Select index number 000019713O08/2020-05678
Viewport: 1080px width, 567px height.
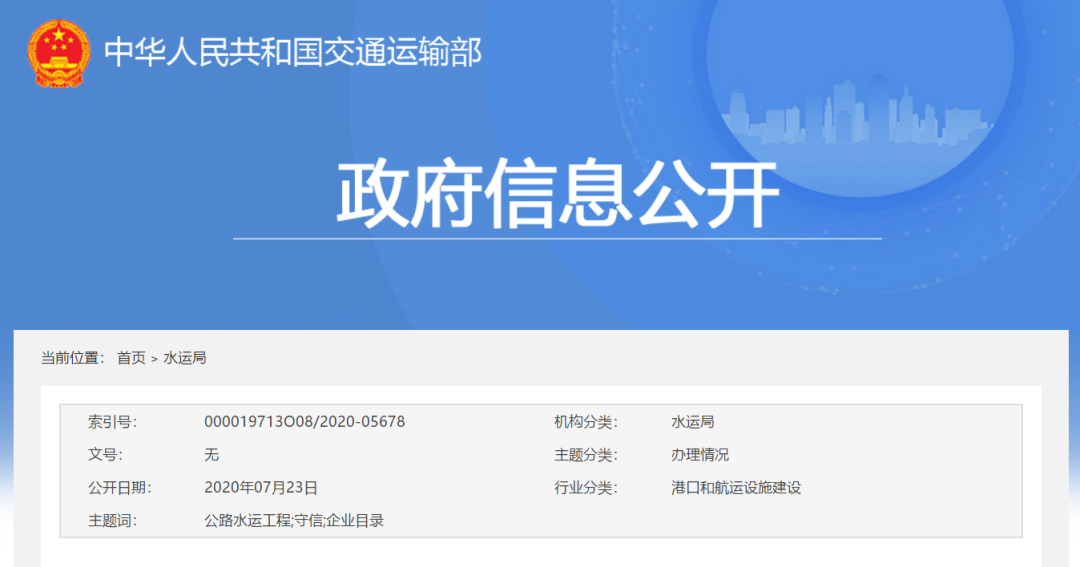(304, 422)
